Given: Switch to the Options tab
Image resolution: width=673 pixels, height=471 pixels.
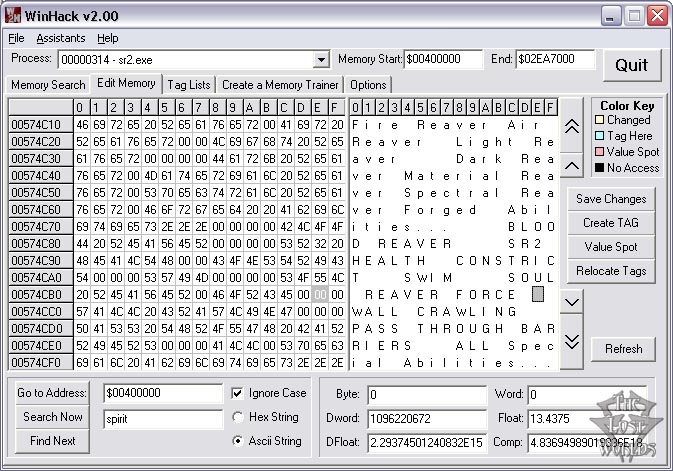Looking at the screenshot, I should coord(368,85).
